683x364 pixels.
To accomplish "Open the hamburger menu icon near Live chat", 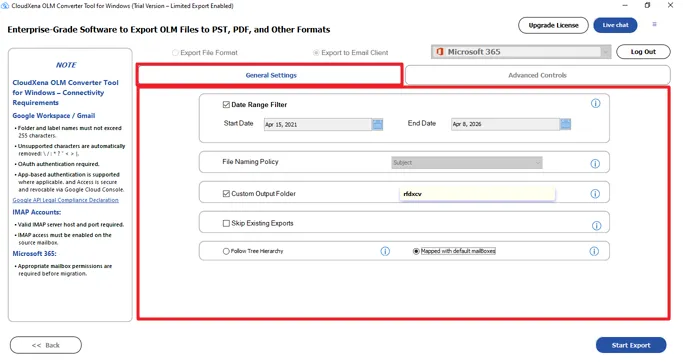I will click(654, 24).
